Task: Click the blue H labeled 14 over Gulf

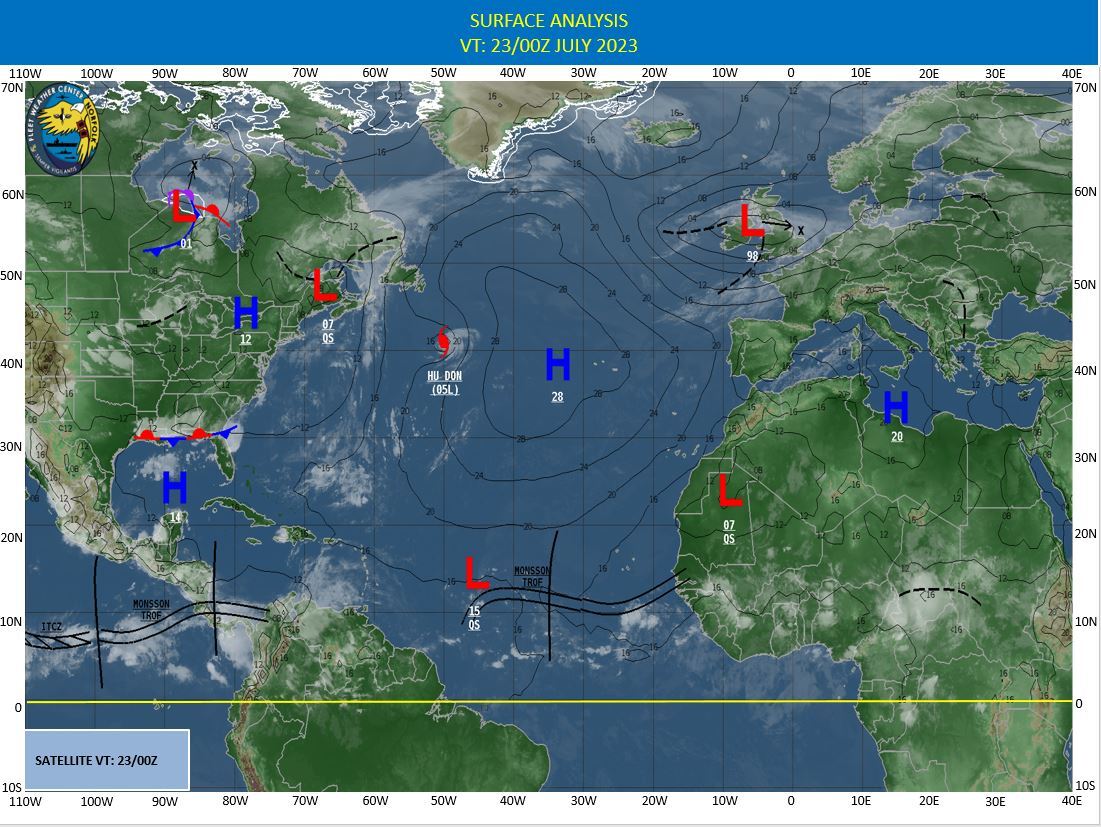Action: point(174,490)
